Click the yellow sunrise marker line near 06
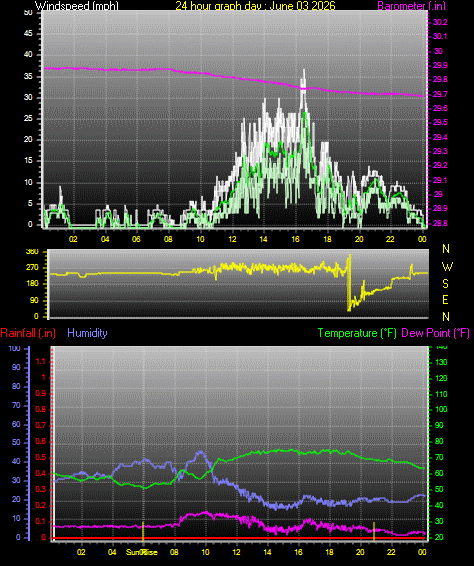Screen dimensions: 474x566 tap(143, 531)
